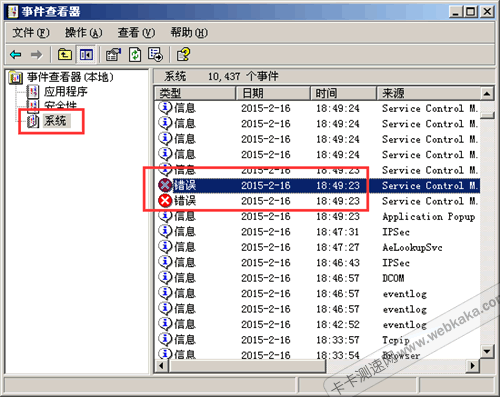Open the Properties toolbar icon
The height and width of the screenshot is (397, 500).
(113, 54)
